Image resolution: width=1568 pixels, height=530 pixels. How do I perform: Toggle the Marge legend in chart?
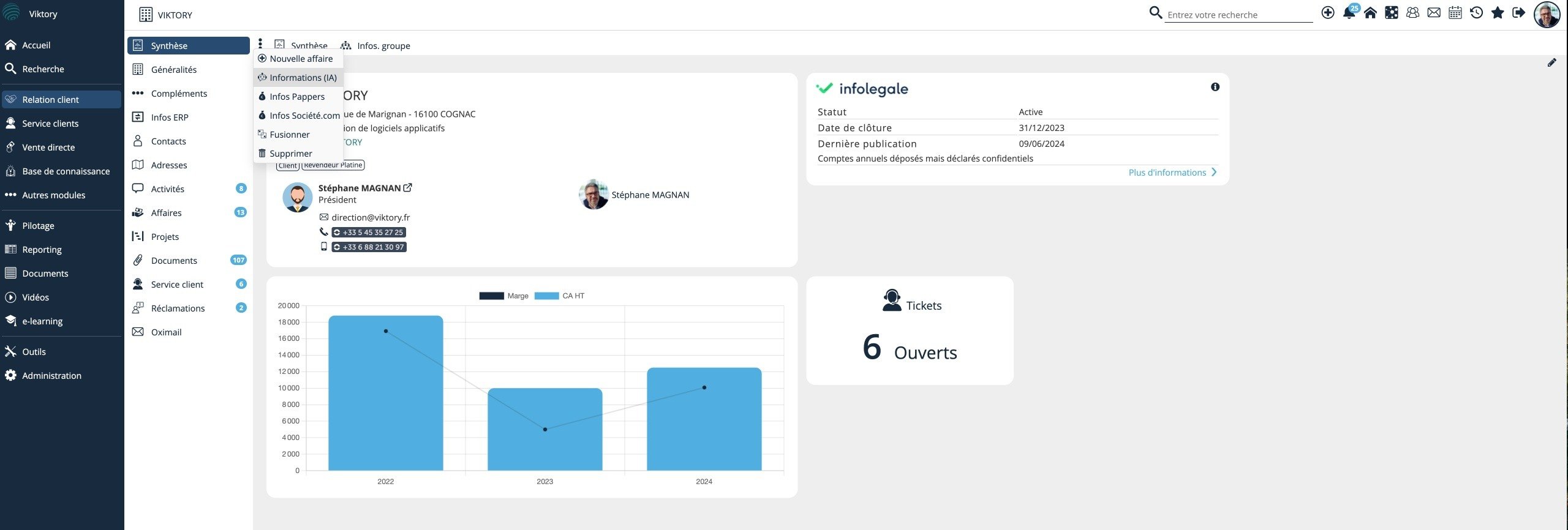click(503, 296)
